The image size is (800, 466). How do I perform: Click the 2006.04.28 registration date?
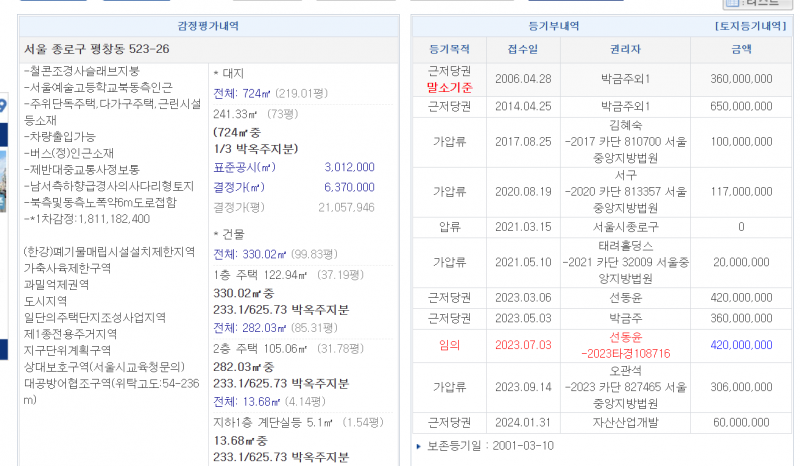click(522, 78)
